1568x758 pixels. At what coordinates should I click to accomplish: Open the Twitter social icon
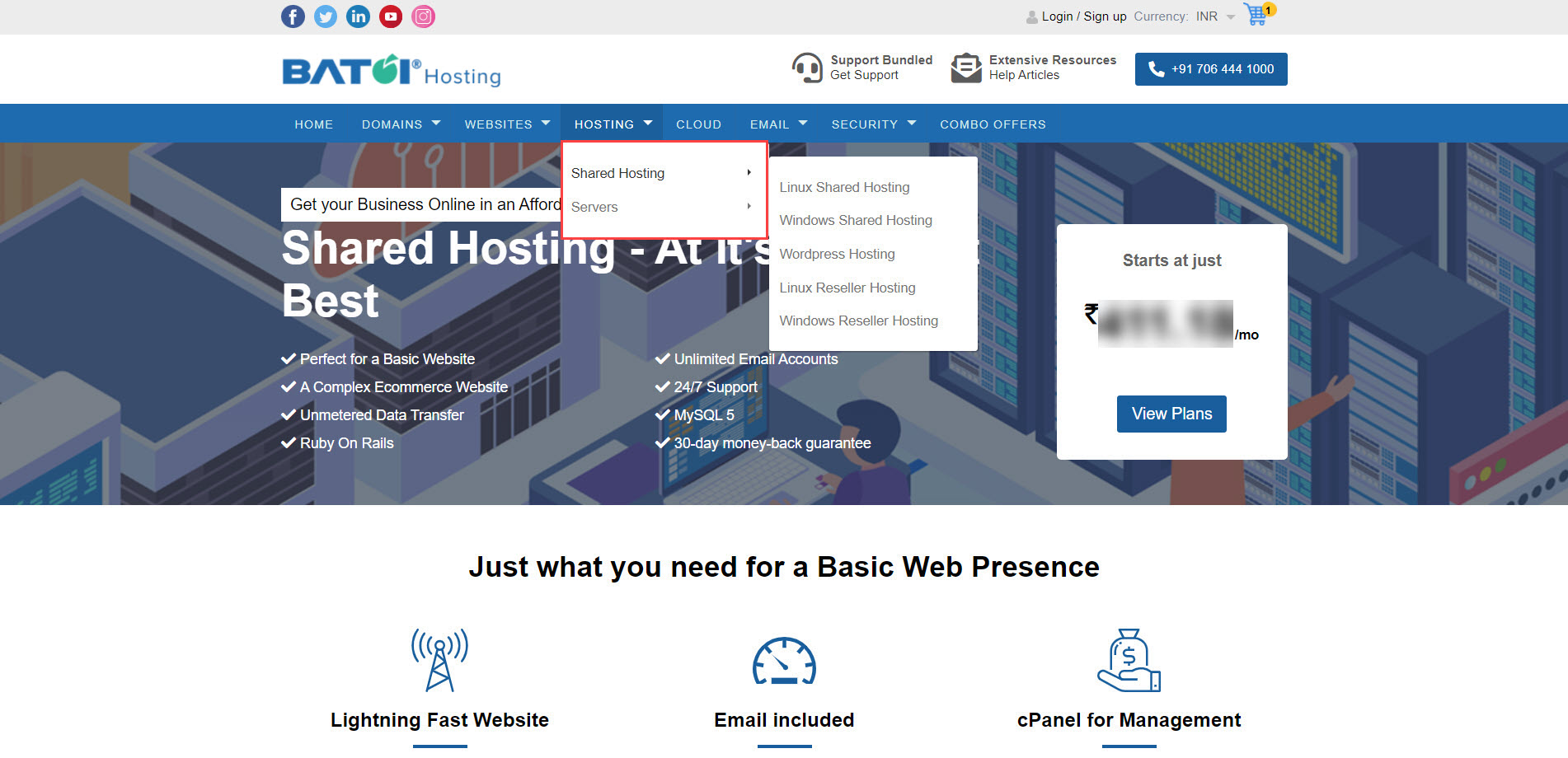pyautogui.click(x=326, y=16)
